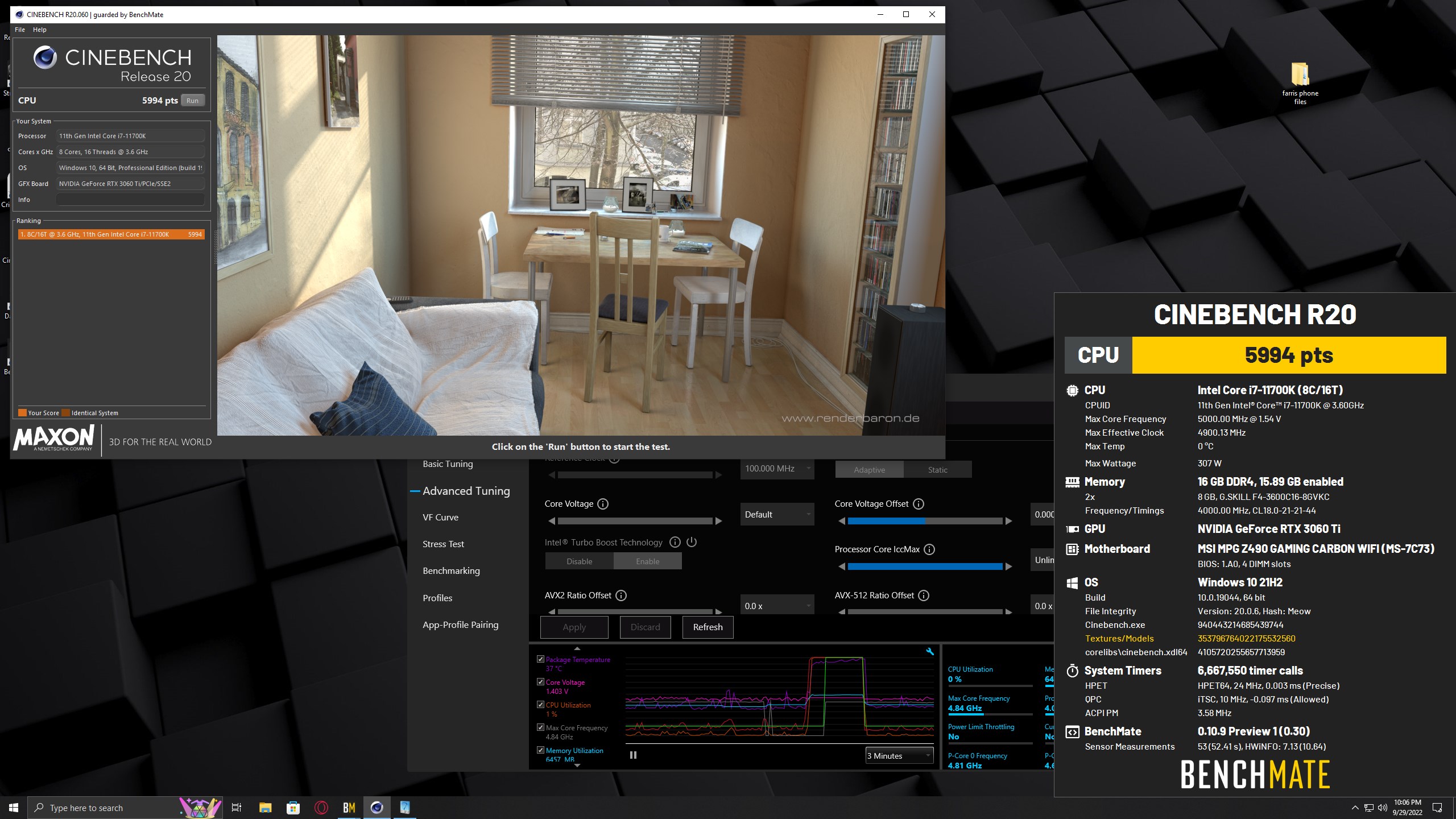The height and width of the screenshot is (819, 1456).
Task: Click the Core Voltage Offset info icon
Action: [919, 504]
